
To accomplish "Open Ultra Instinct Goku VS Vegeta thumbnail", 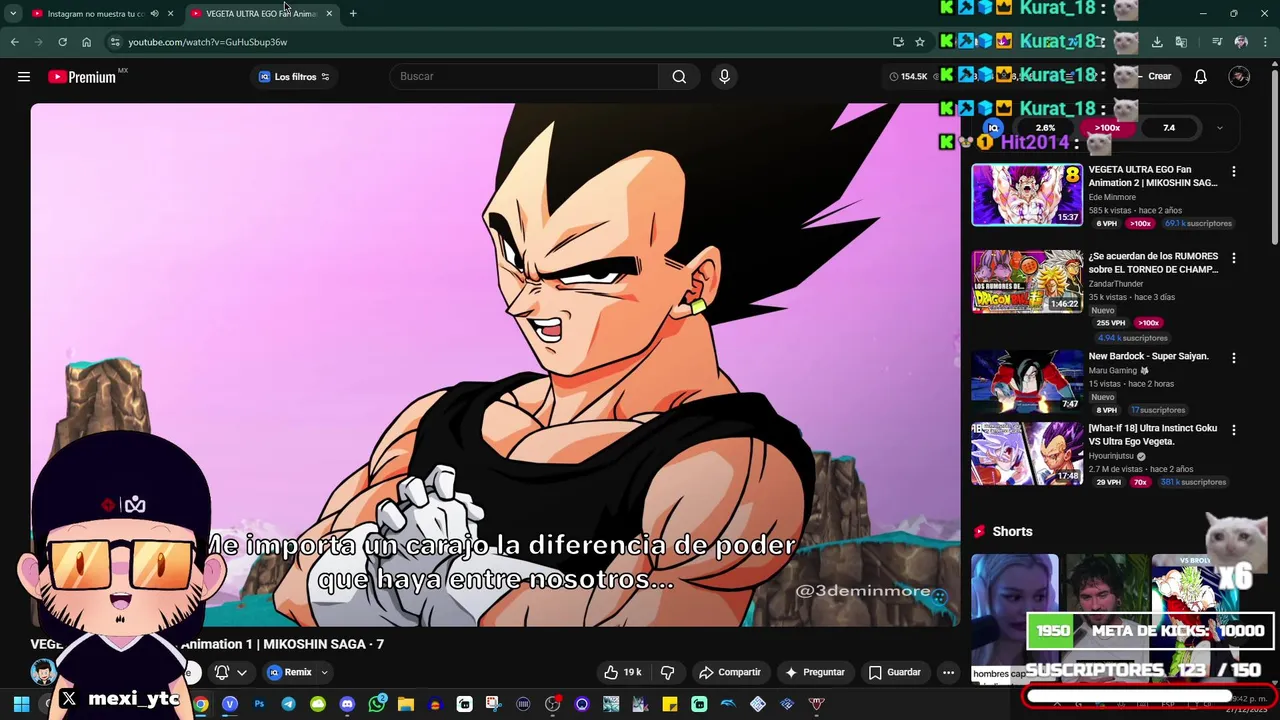I will tap(1027, 453).
